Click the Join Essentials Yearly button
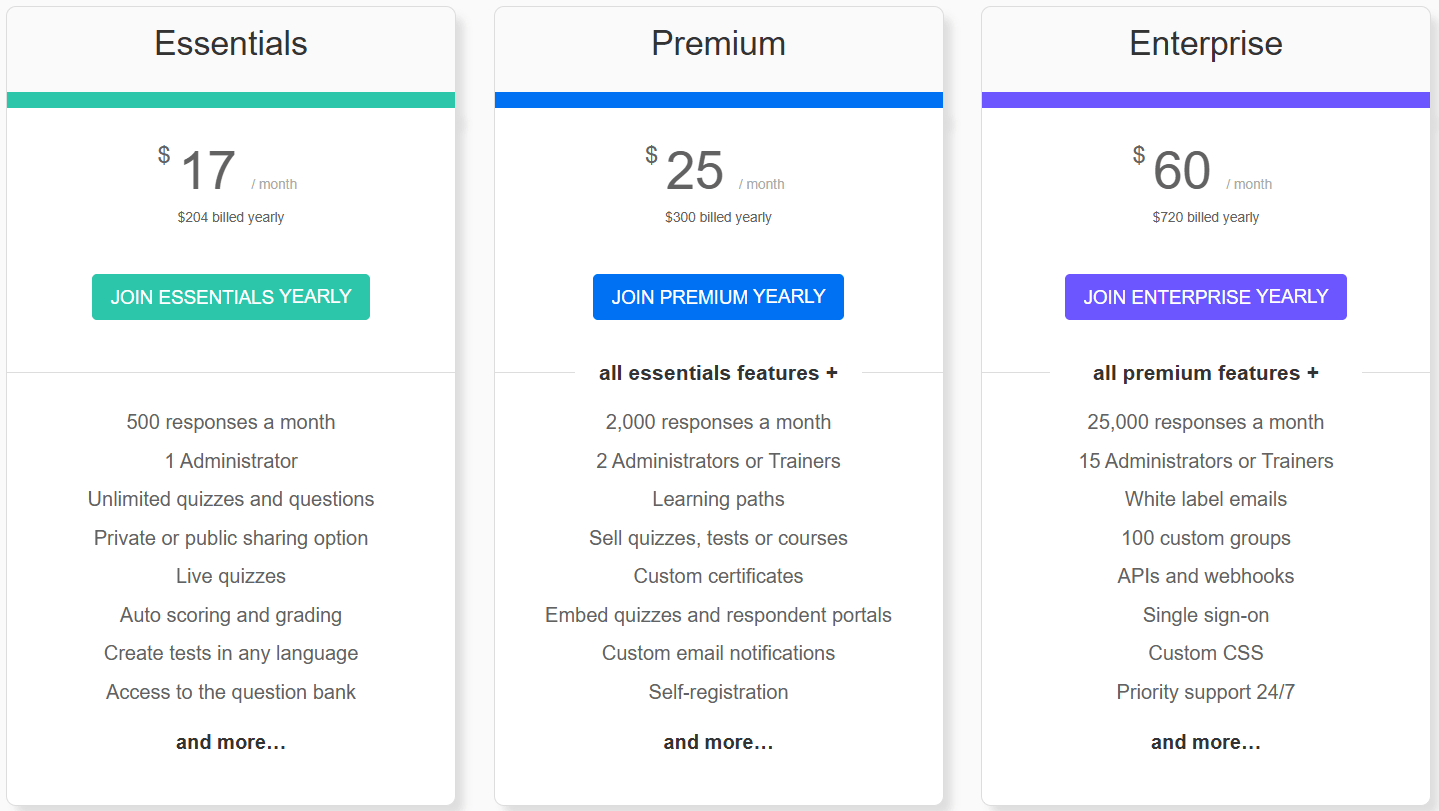This screenshot has height=811, width=1439. [x=231, y=297]
